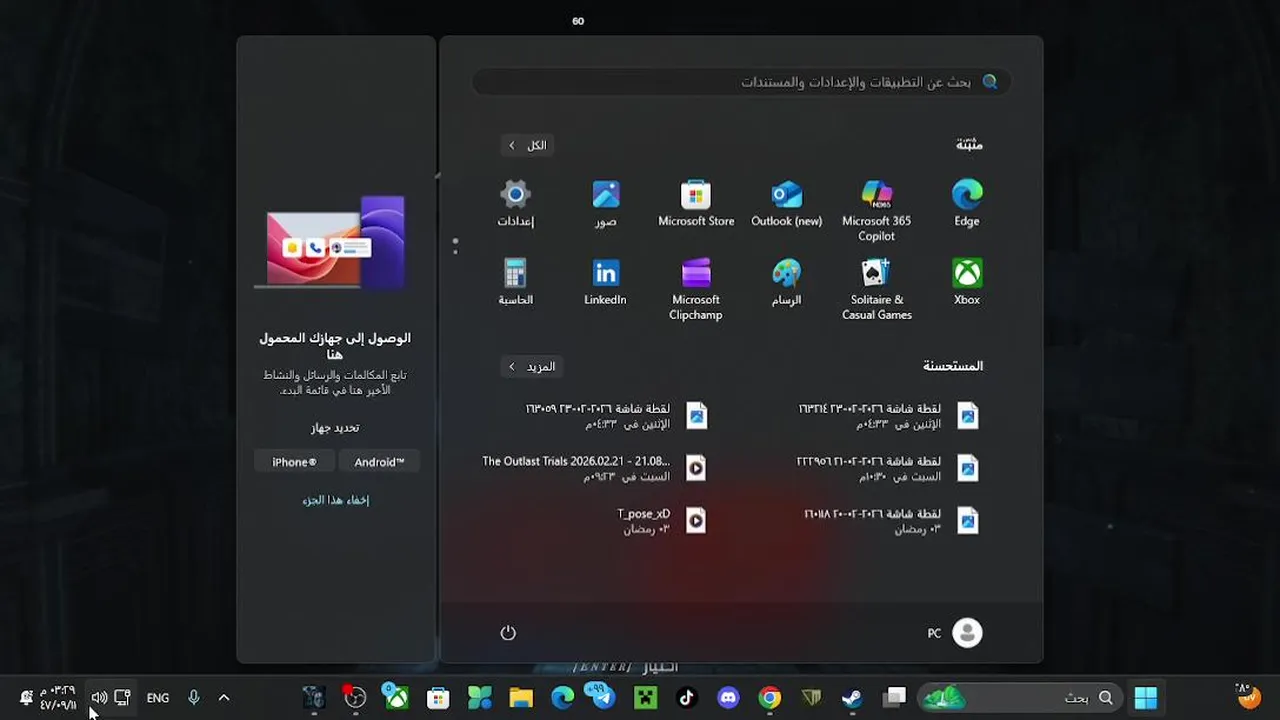Open the weather widget on the taskbar
The width and height of the screenshot is (1280, 720).
[1246, 695]
